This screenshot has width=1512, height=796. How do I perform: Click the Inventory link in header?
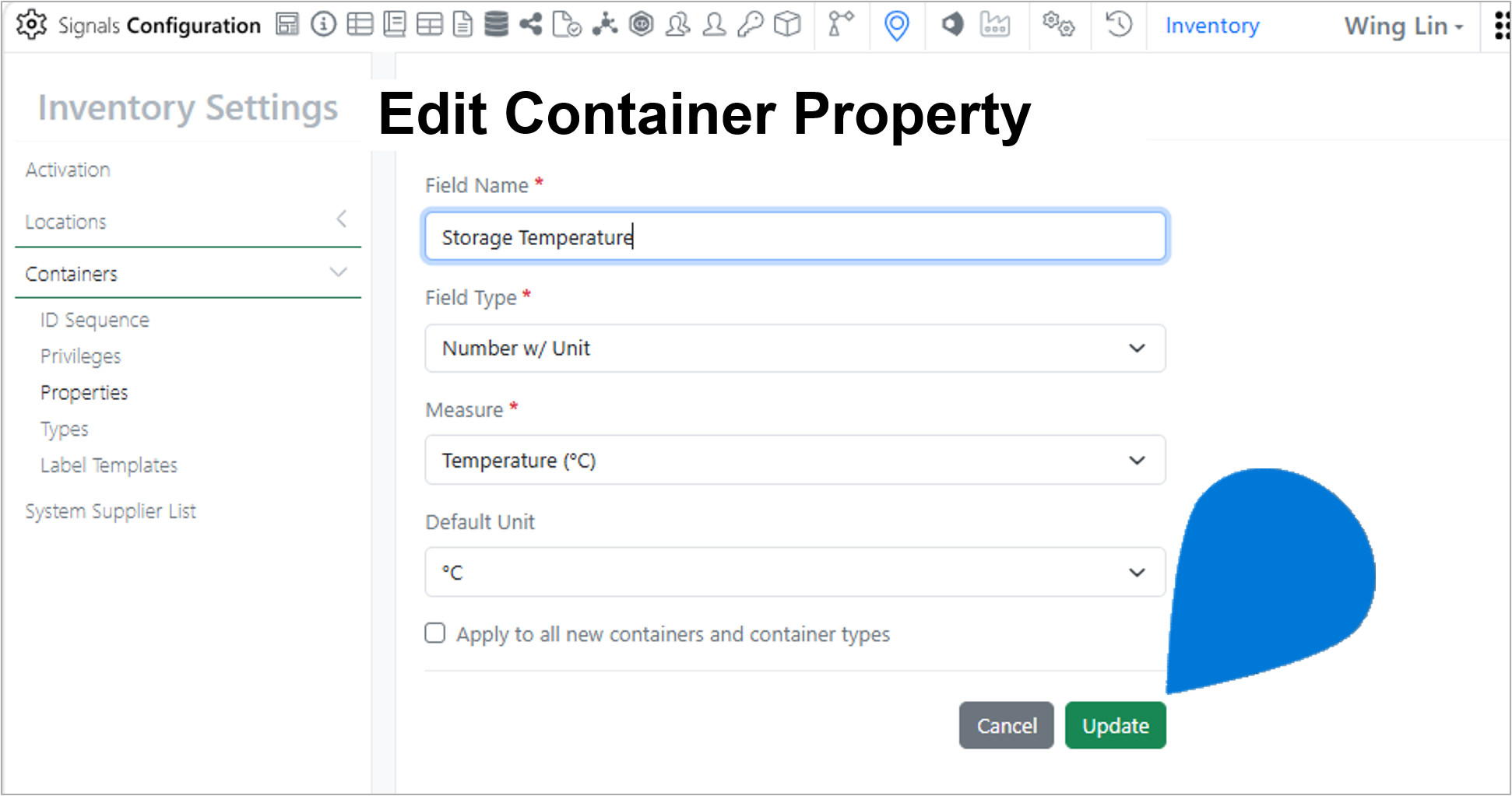pyautogui.click(x=1212, y=26)
